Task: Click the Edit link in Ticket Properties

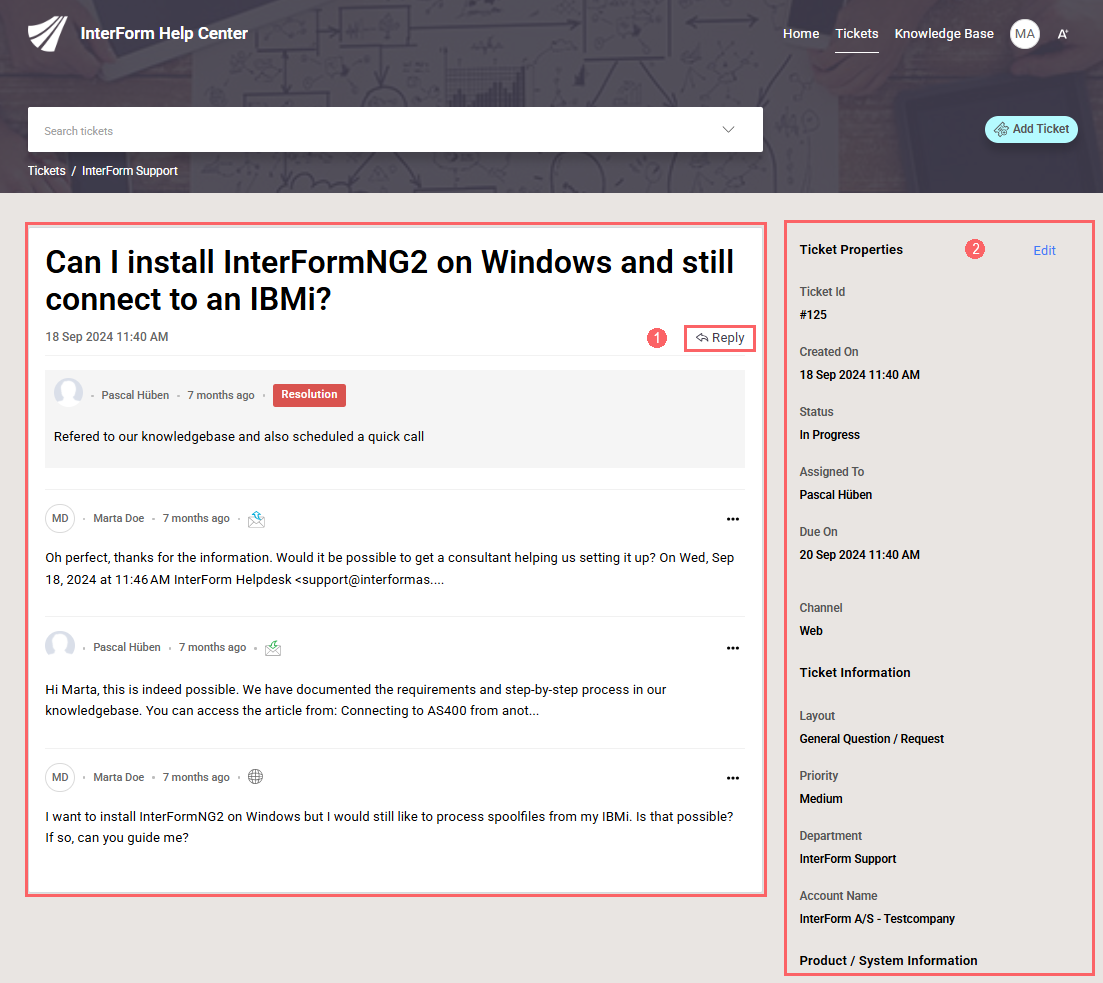Action: [x=1044, y=250]
